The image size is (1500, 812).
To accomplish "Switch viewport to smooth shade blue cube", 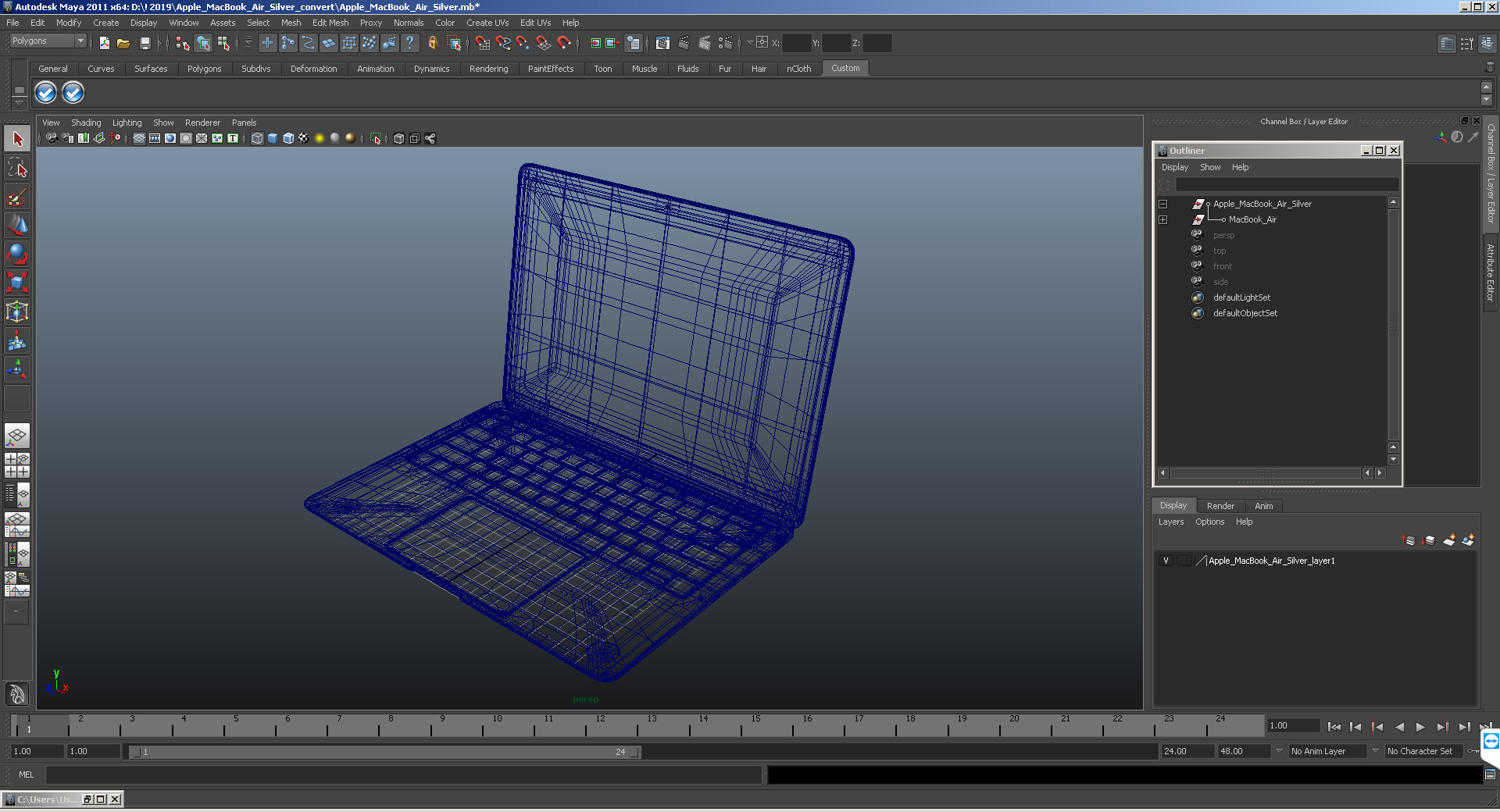I will 273,138.
